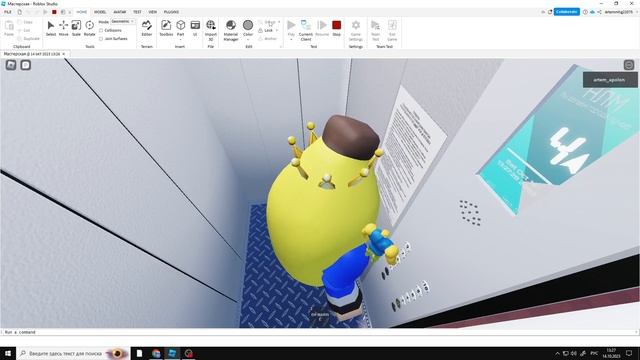Image resolution: width=640 pixels, height=360 pixels.
Task: Open the Windows Start menu
Action: tap(8, 353)
